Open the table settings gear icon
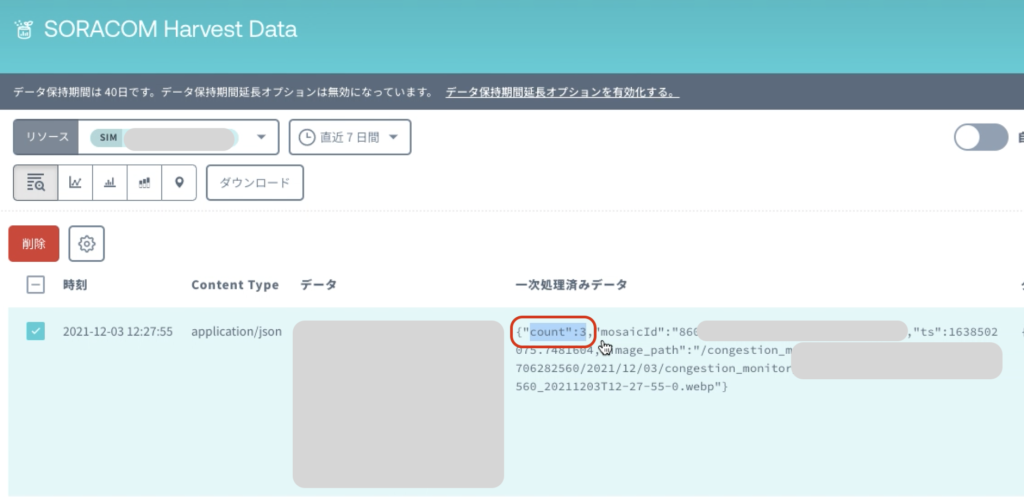This screenshot has height=497, width=1024. [86, 244]
